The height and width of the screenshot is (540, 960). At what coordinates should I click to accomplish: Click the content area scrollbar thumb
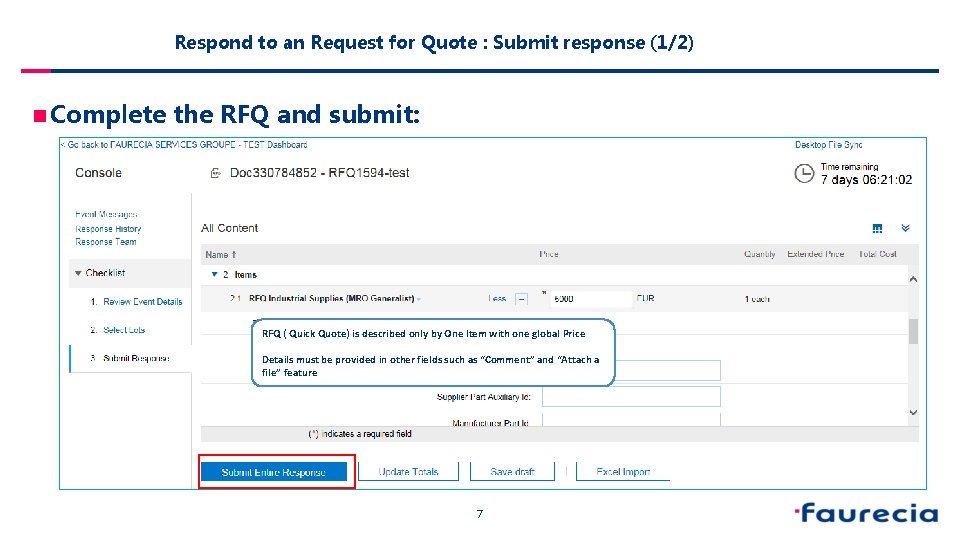tap(913, 332)
